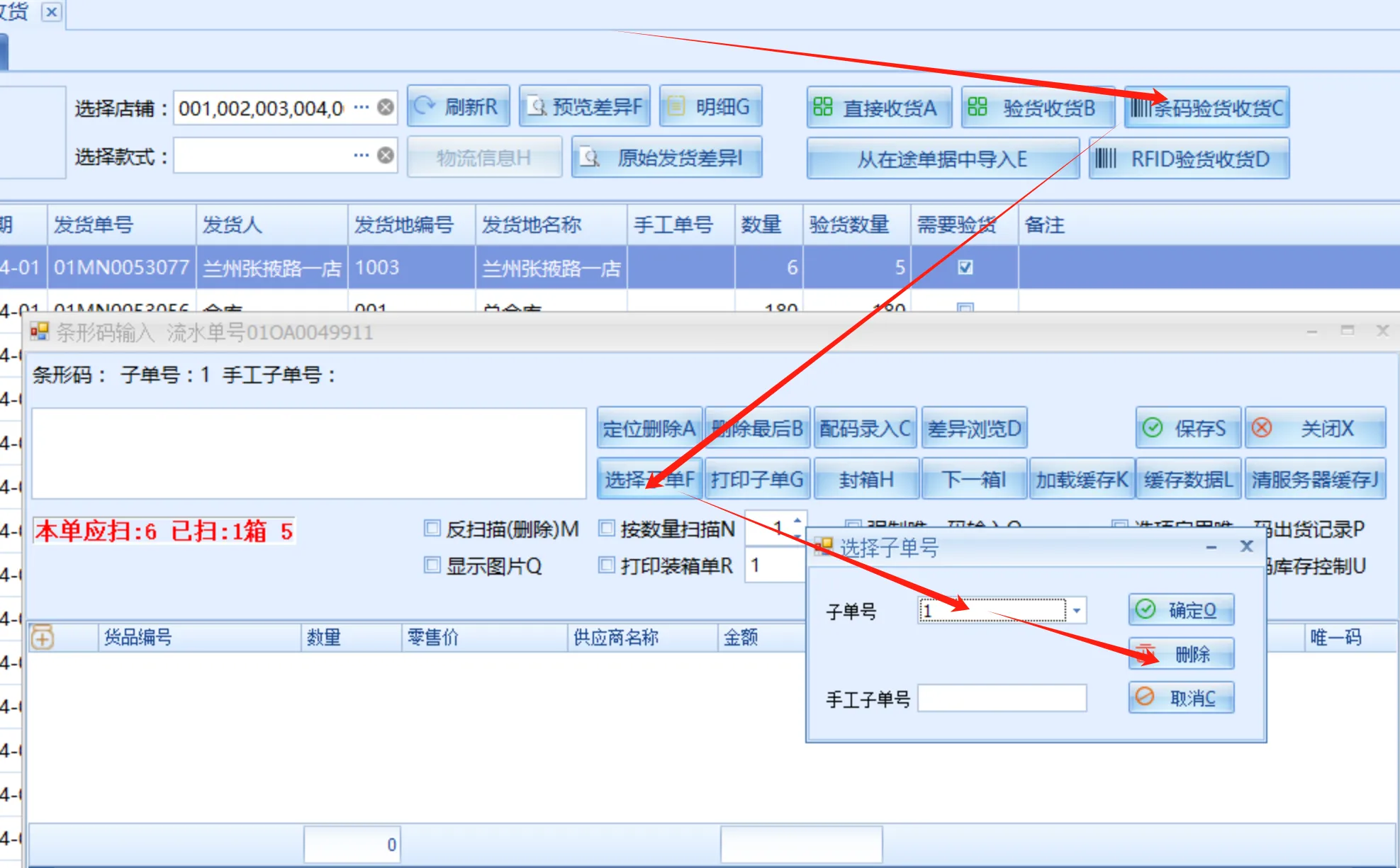Click the 保存S save button
1400x868 pixels.
[x=1188, y=428]
